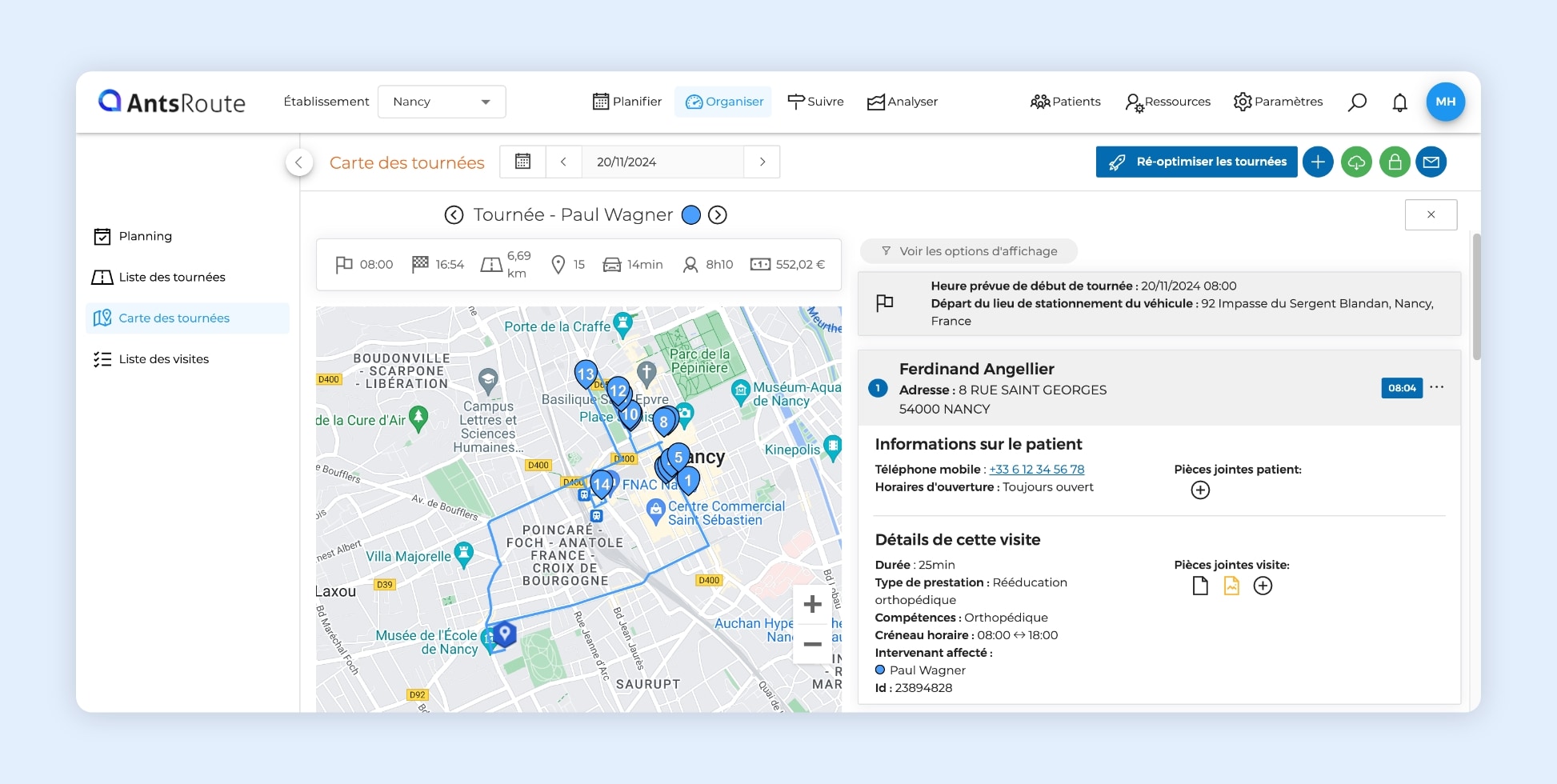Click Ré-optimiser les tournées button
This screenshot has width=1557, height=784.
pyautogui.click(x=1196, y=162)
